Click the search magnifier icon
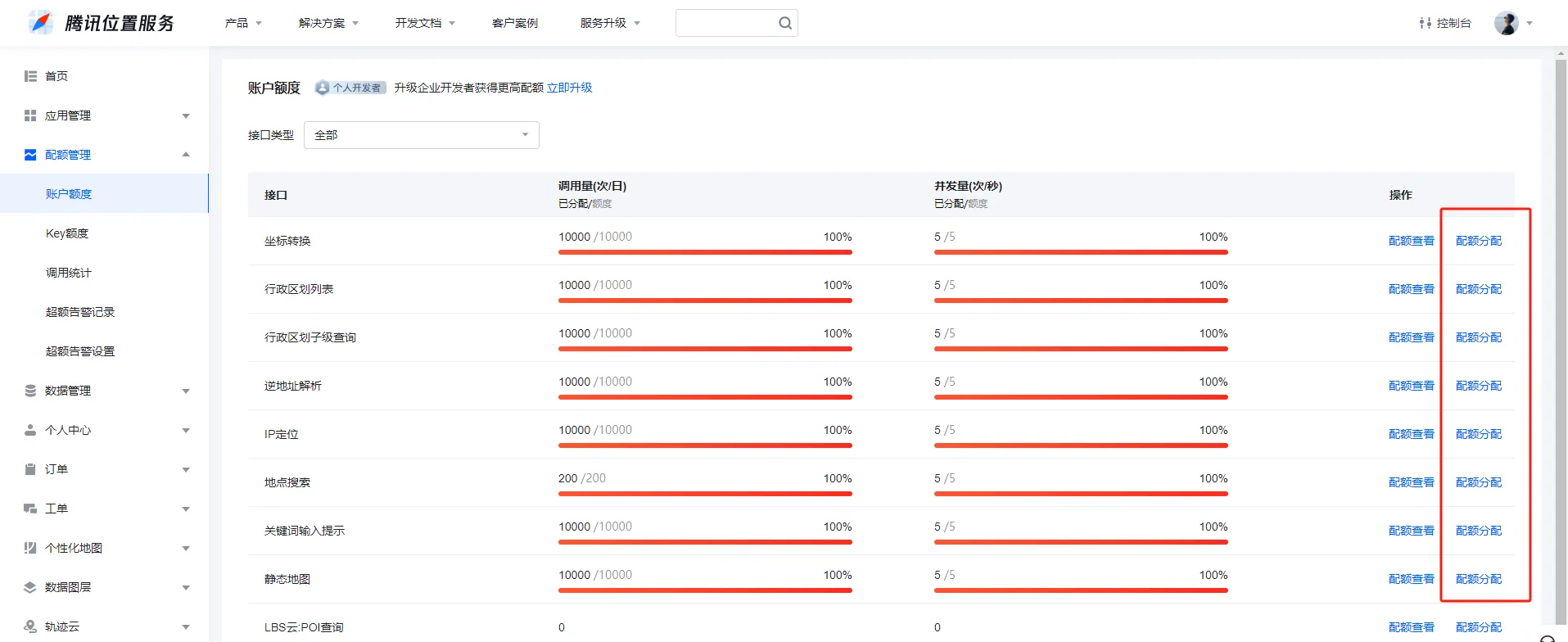 784,23
